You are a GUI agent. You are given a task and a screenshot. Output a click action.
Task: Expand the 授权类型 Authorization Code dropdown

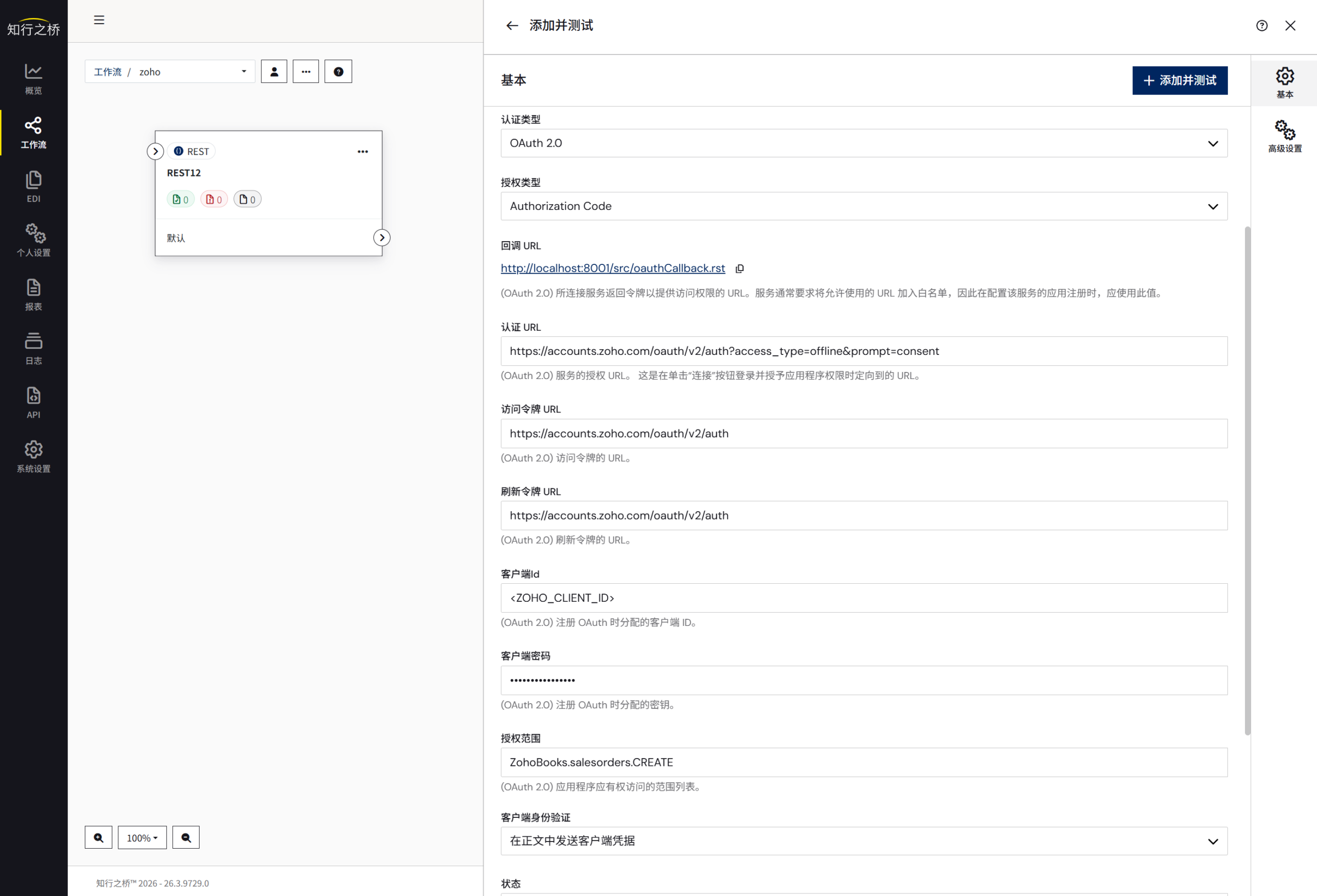[x=864, y=206]
